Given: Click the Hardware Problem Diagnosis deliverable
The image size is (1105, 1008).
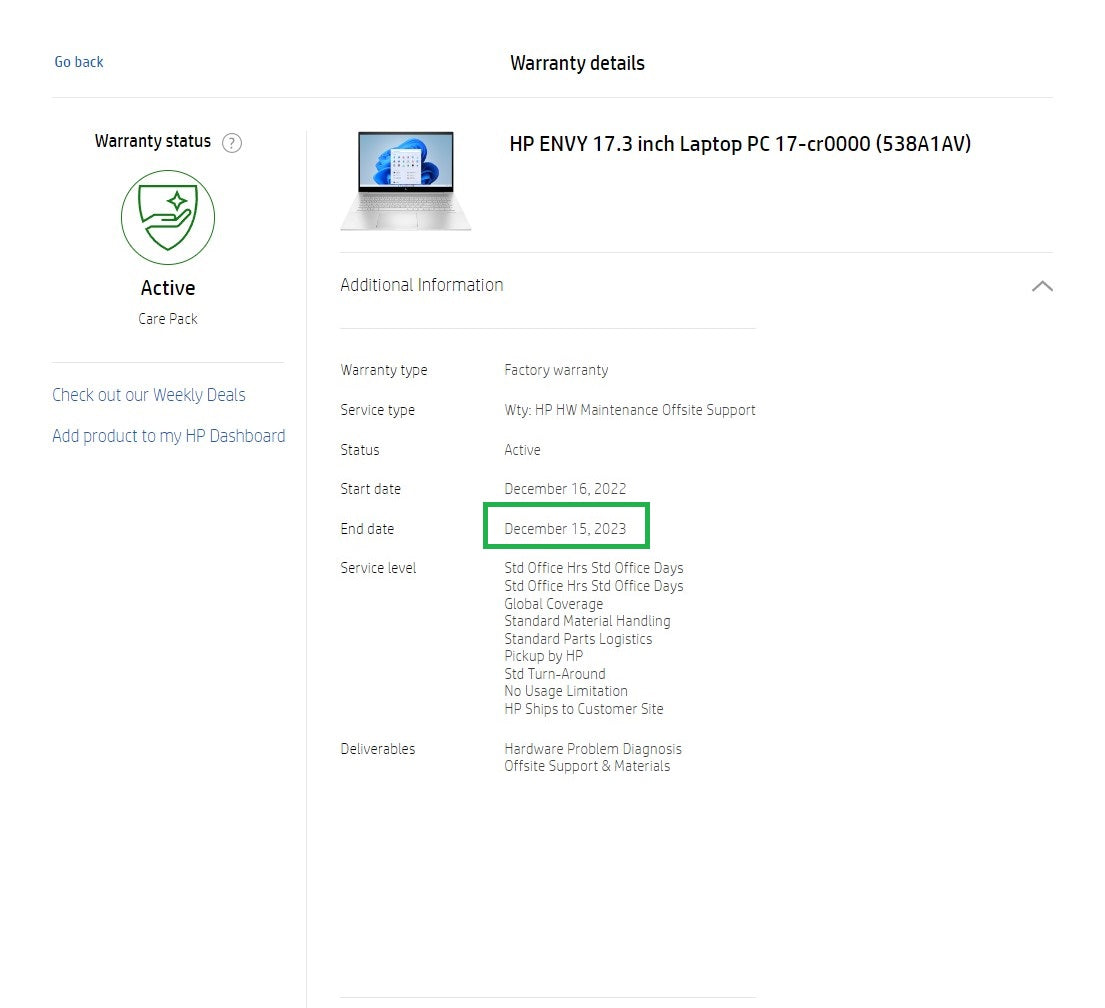Looking at the screenshot, I should 593,749.
